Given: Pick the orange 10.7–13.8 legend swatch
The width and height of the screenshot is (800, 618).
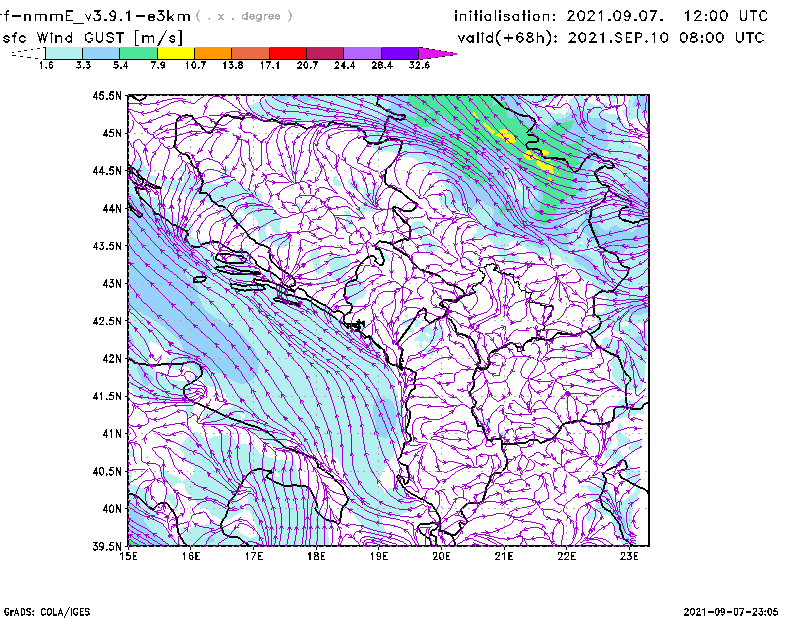Looking at the screenshot, I should (x=213, y=53).
